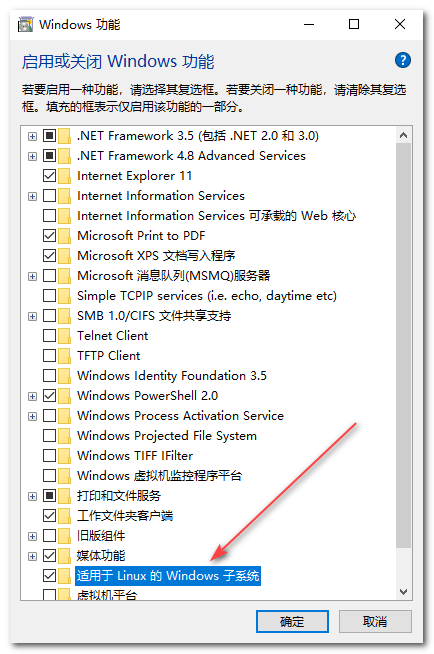Uncheck 适用于 Linux 的 Windows 子系统 checkbox
434x654 pixels.
(x=49, y=576)
